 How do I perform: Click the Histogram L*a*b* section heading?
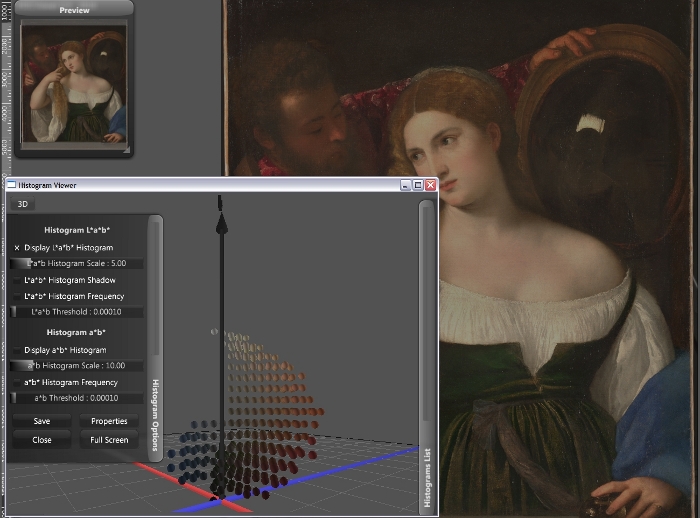(x=77, y=230)
